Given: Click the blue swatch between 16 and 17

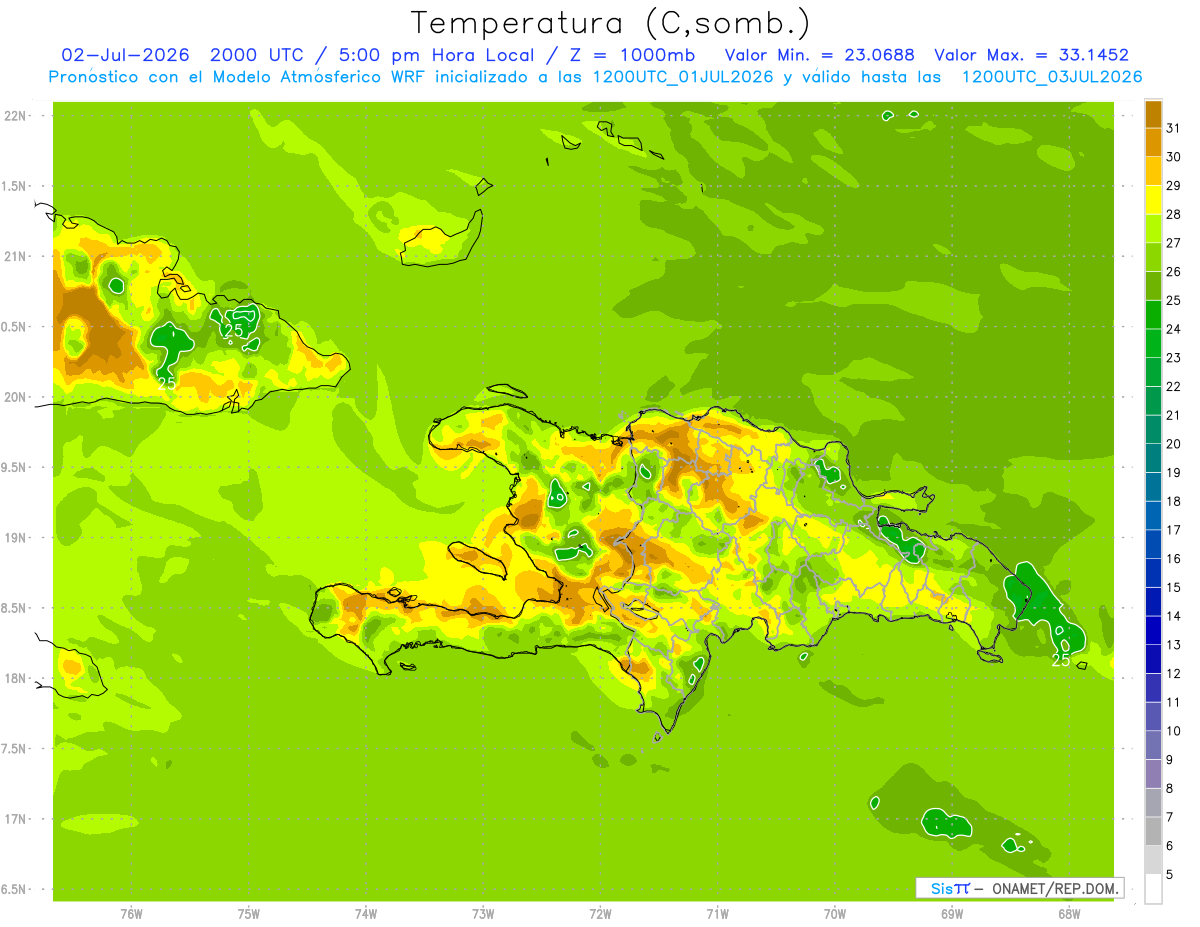Looking at the screenshot, I should 1153,545.
